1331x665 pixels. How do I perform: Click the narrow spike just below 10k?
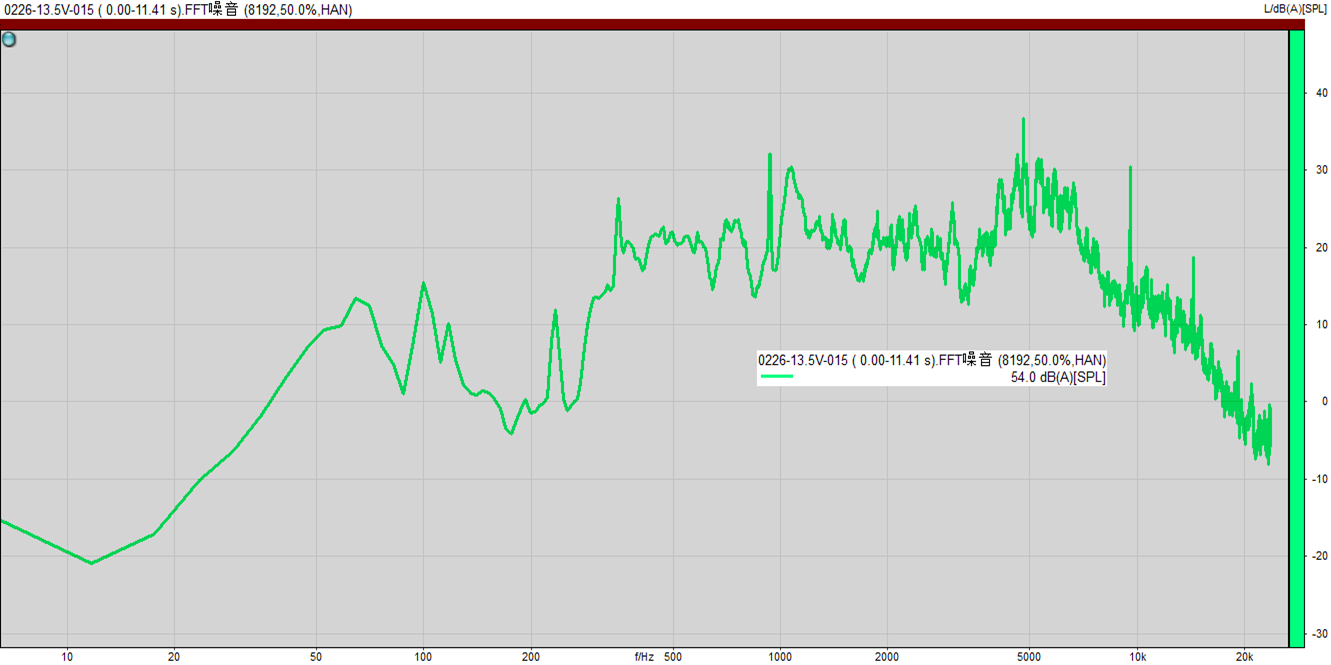pos(1130,168)
